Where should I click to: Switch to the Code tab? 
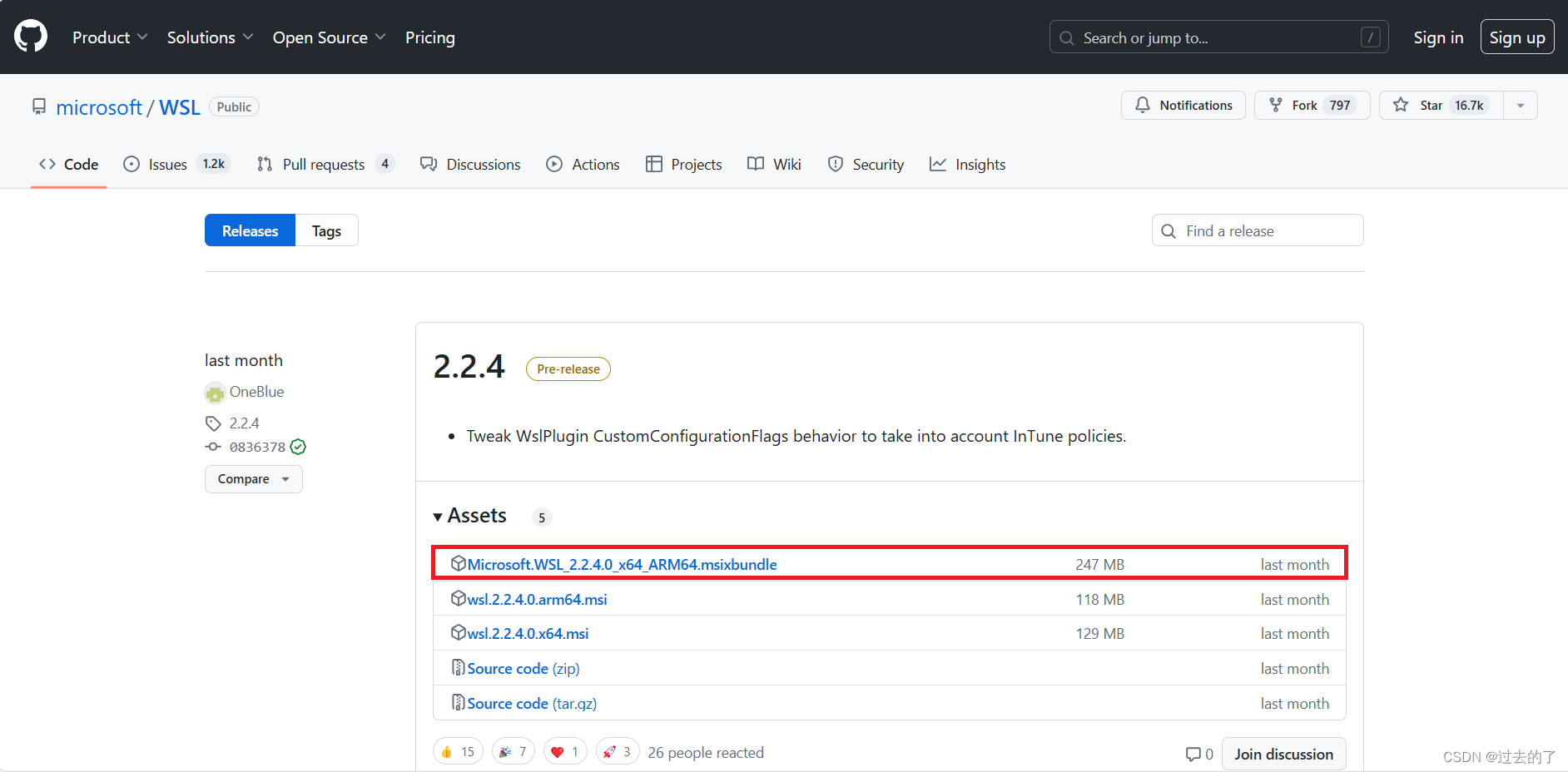point(68,165)
